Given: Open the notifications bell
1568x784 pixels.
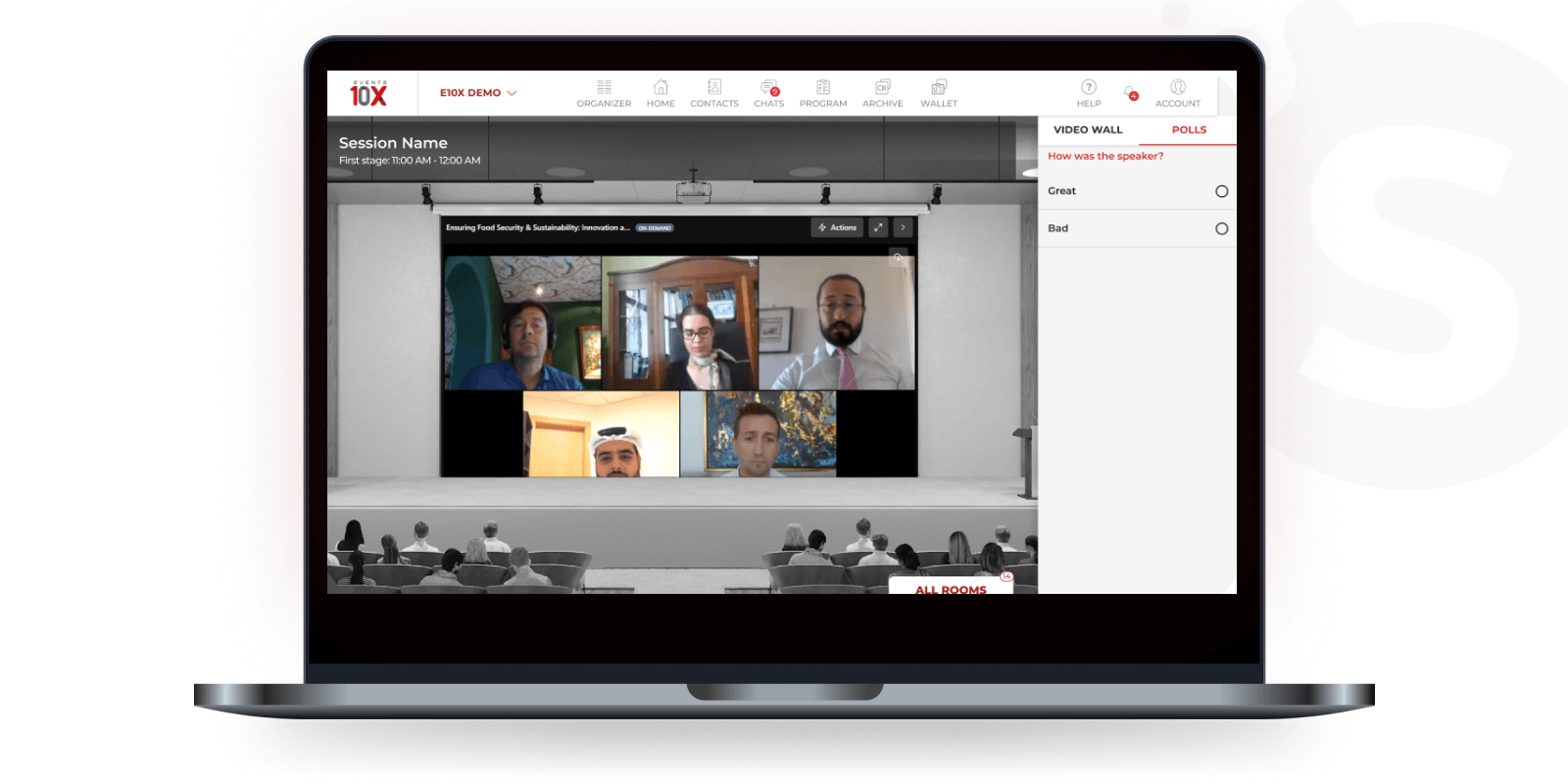Looking at the screenshot, I should [1131, 93].
